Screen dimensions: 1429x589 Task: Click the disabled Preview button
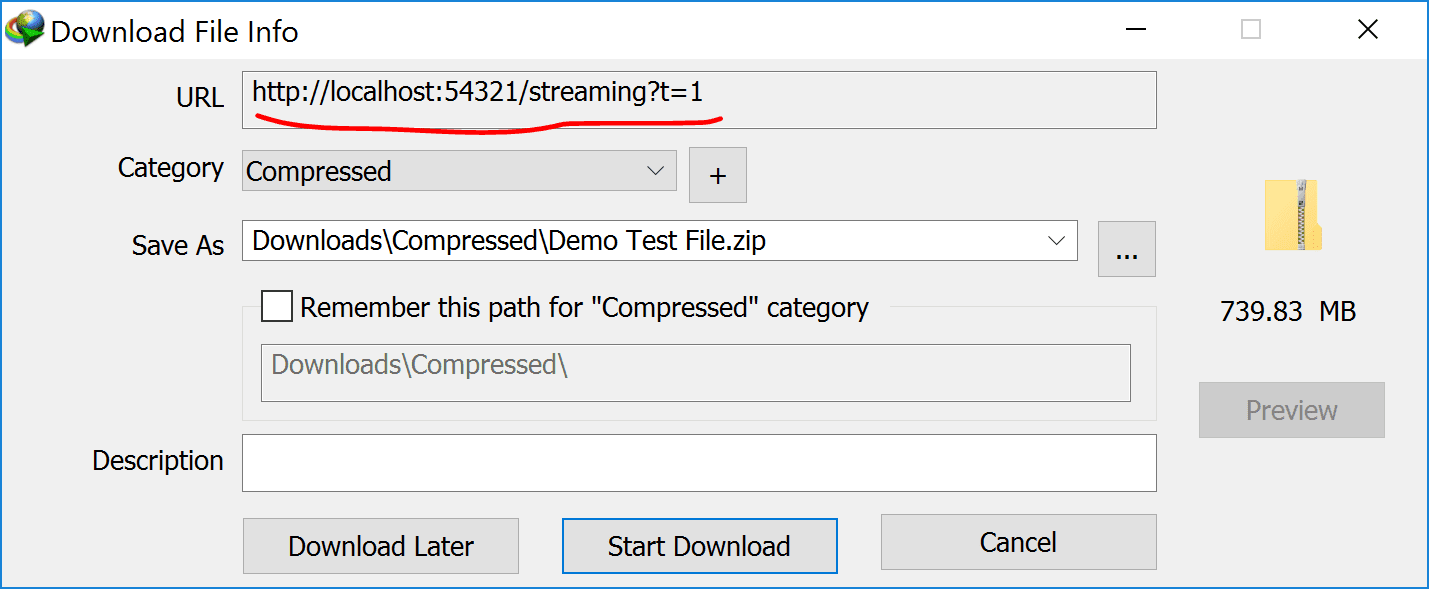[x=1291, y=410]
